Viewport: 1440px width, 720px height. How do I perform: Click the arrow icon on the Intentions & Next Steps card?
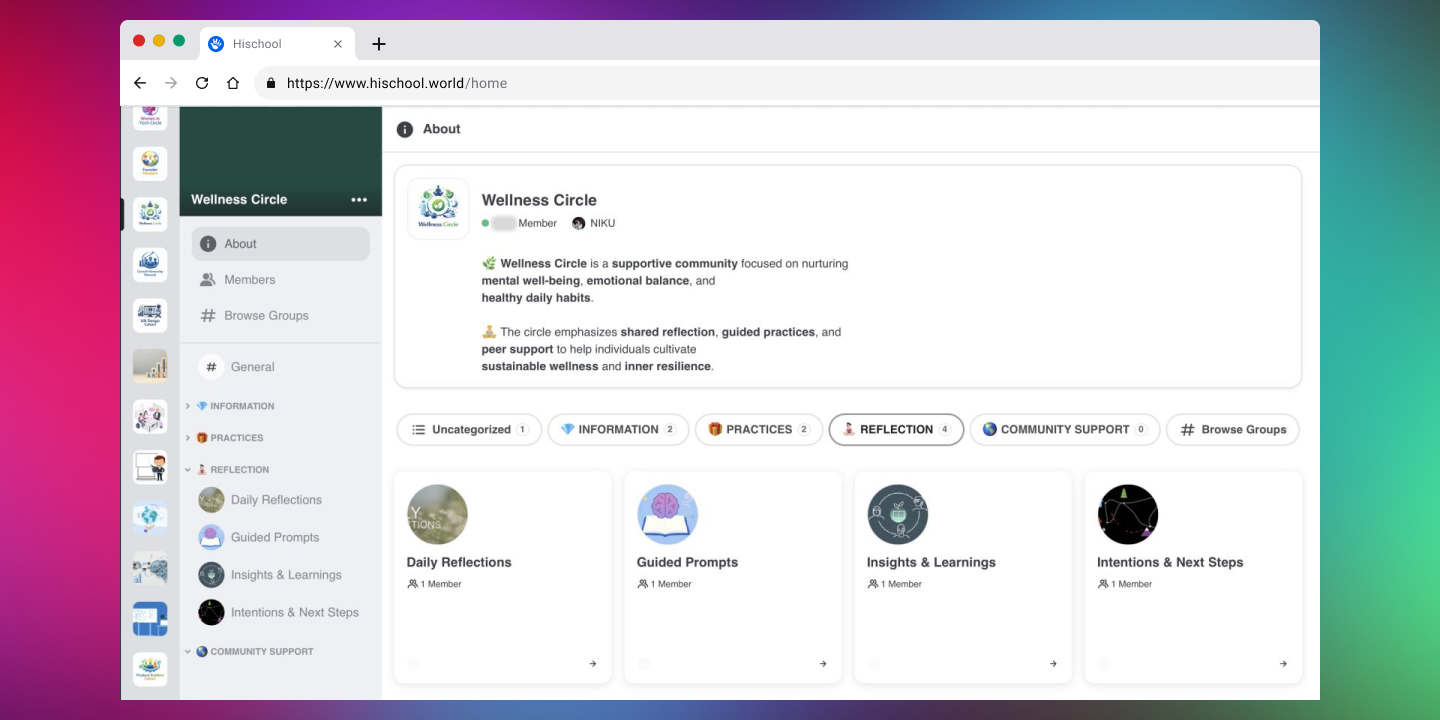(x=1283, y=664)
